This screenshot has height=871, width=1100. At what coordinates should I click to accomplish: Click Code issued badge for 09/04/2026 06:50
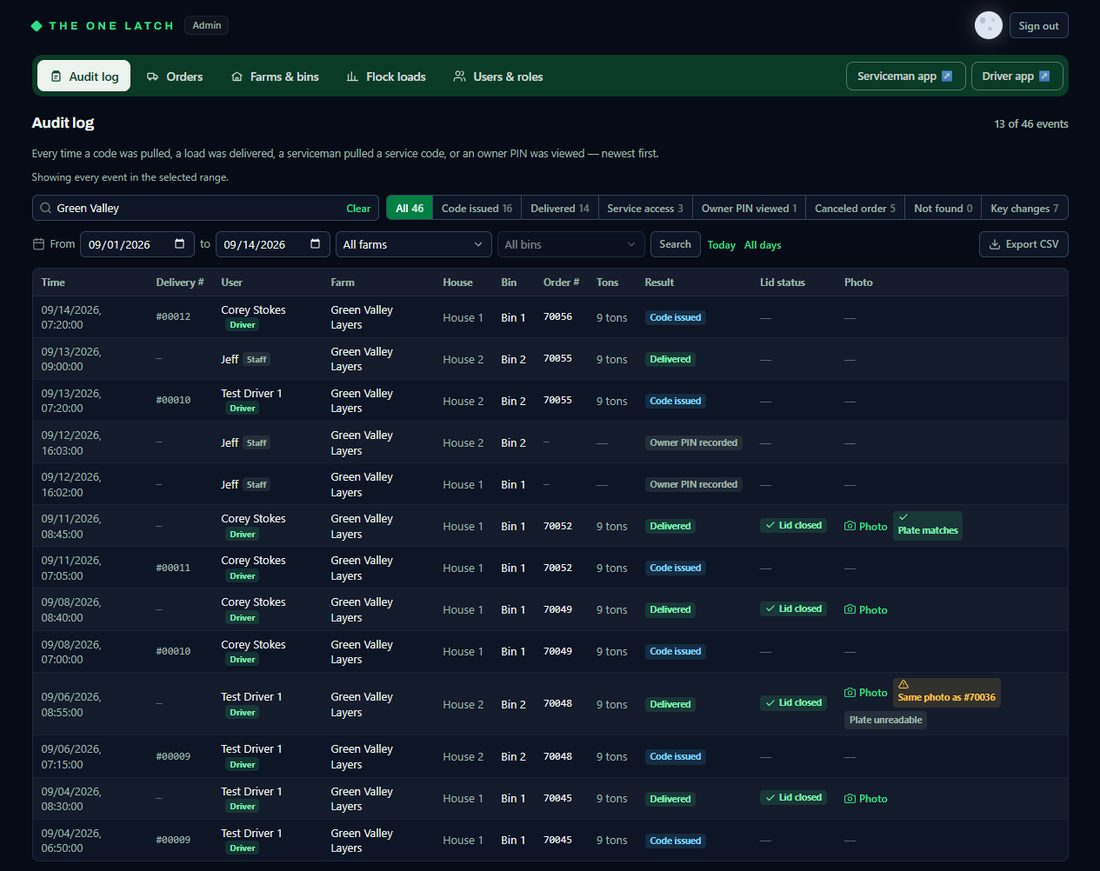point(675,841)
